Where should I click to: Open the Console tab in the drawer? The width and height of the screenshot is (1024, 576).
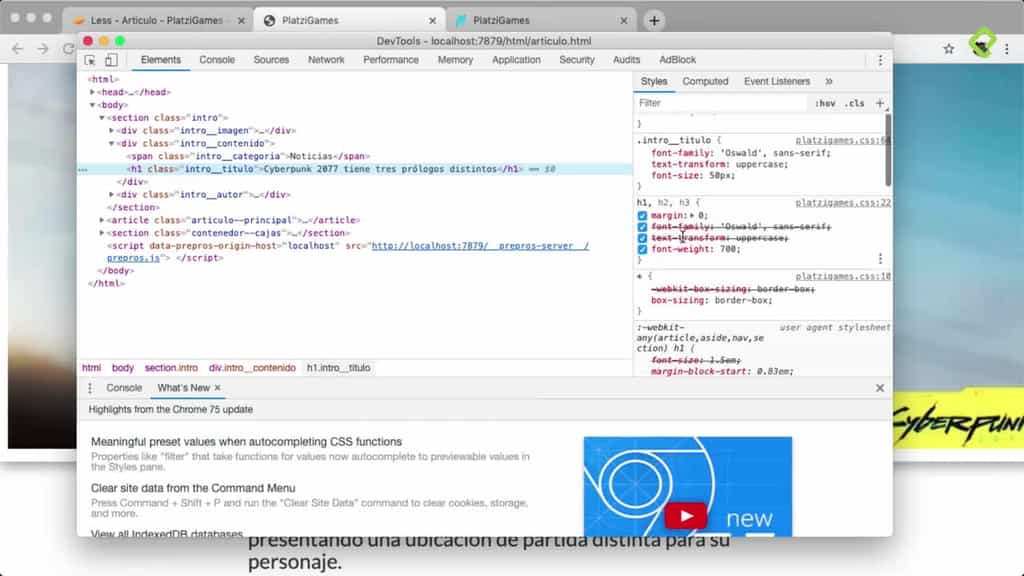(x=124, y=388)
